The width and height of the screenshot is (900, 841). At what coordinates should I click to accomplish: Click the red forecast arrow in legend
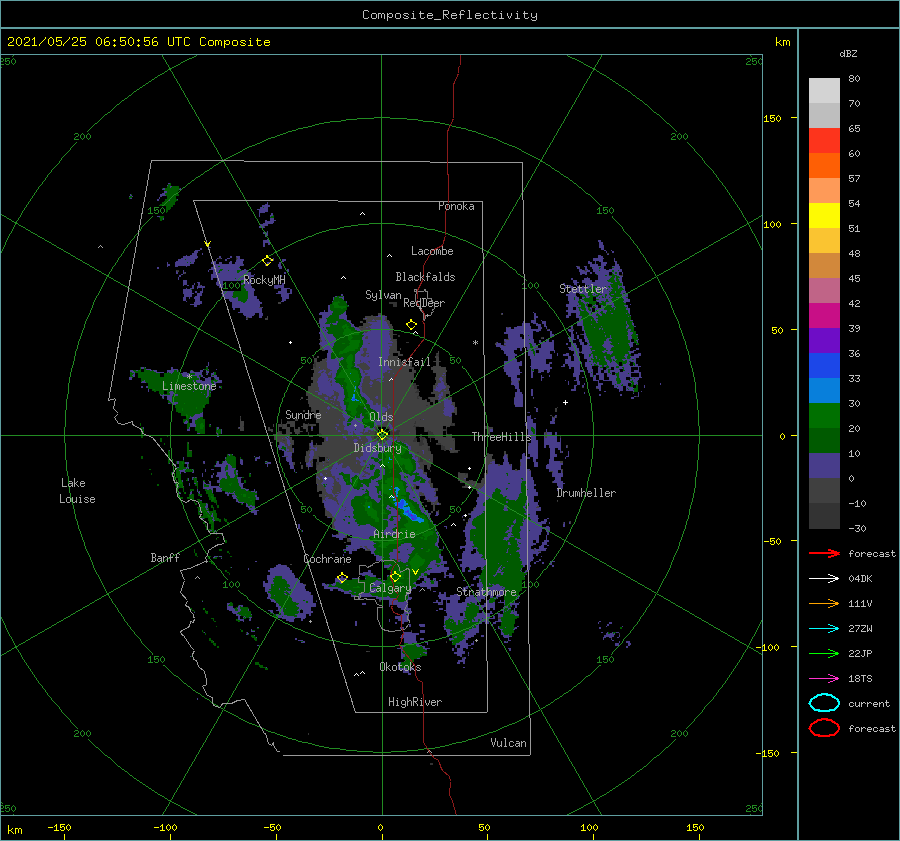824,553
